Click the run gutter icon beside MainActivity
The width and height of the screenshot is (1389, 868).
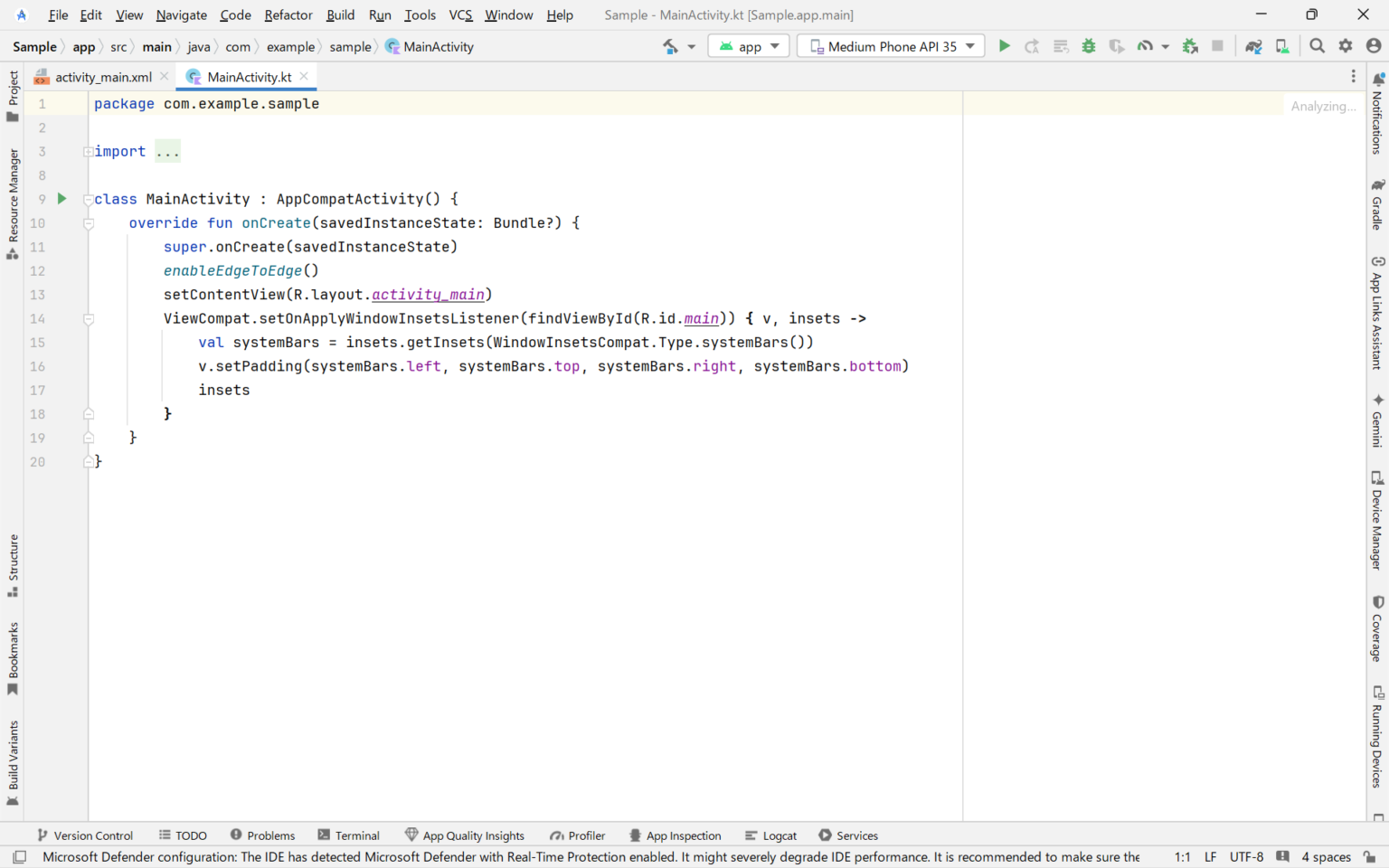pyautogui.click(x=61, y=198)
